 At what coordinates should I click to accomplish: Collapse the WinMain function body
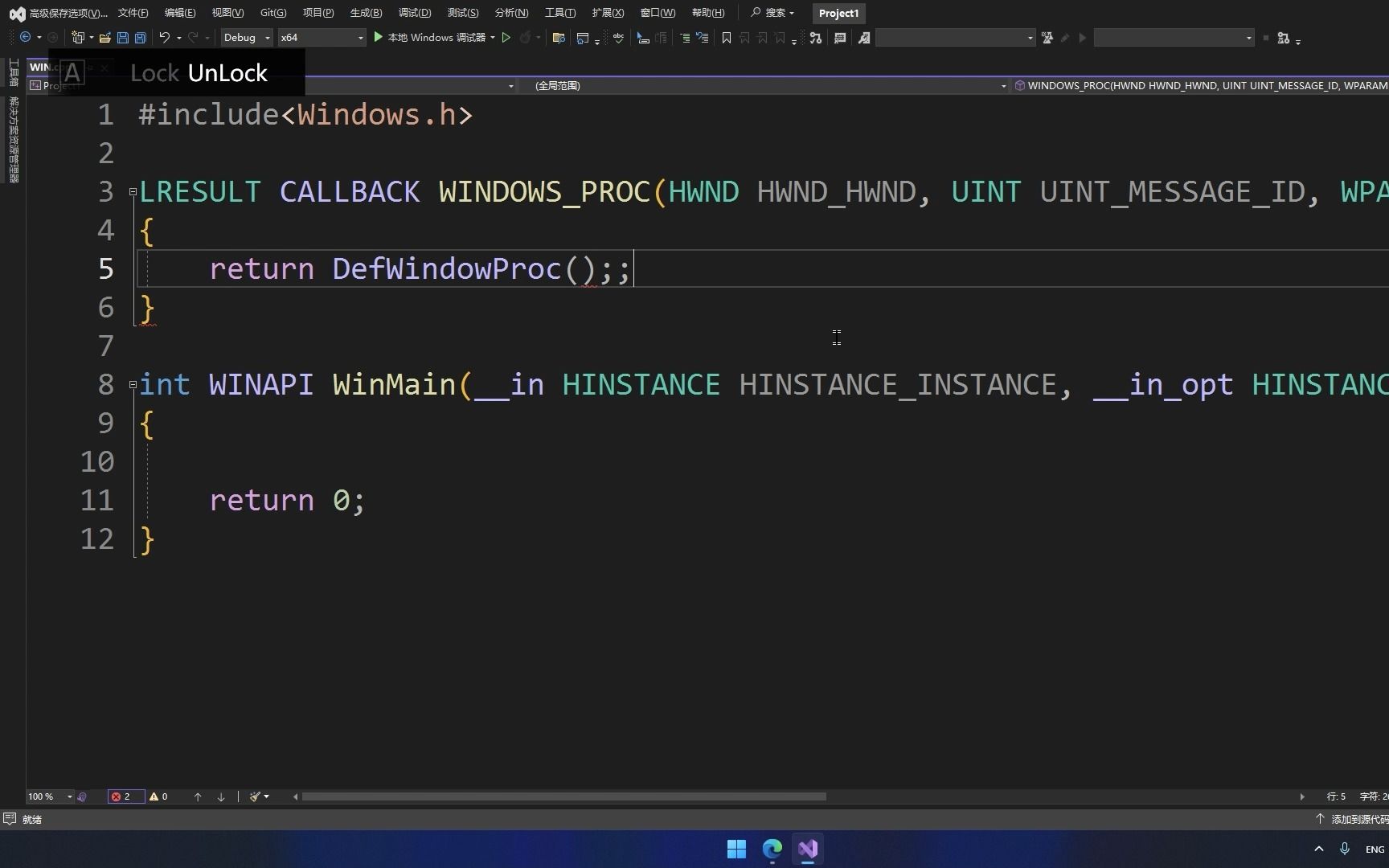[132, 385]
